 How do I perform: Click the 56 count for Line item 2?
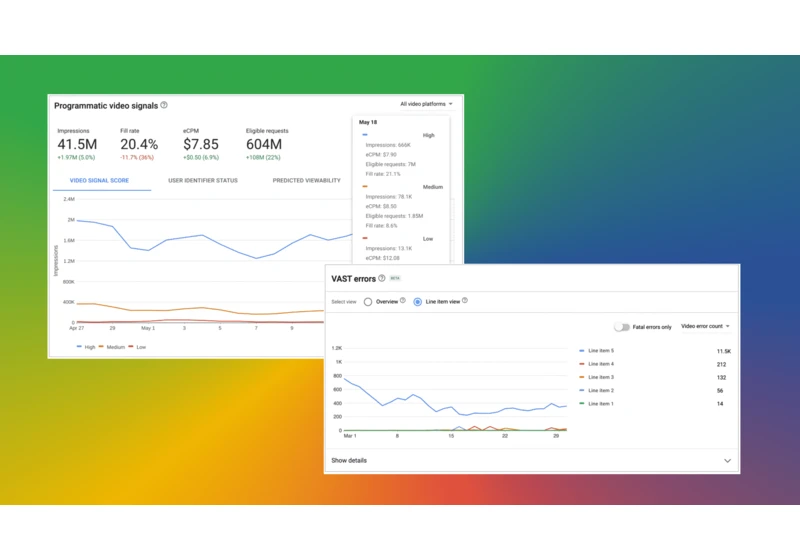(720, 391)
